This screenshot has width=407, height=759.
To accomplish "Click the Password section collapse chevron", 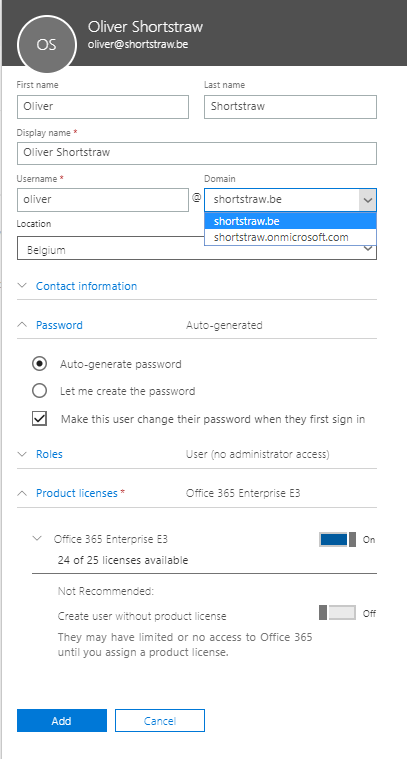I will click(x=22, y=325).
